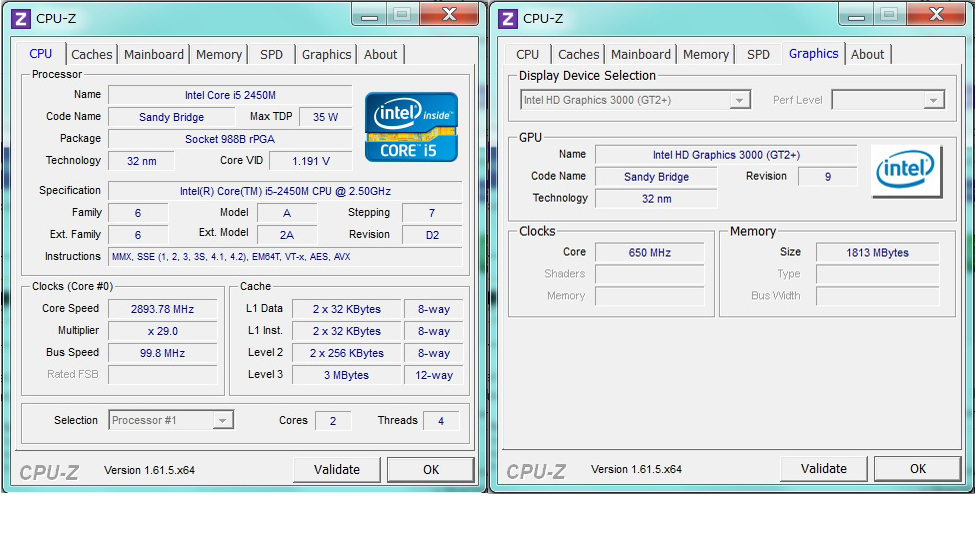Select the CPU tab in the left window
Viewport: 976px width, 549px height.
pos(40,54)
